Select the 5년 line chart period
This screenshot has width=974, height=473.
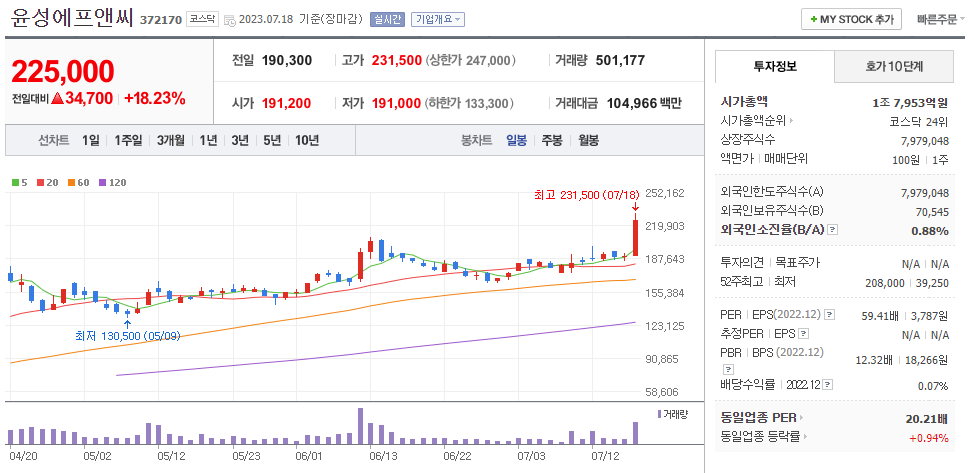click(272, 140)
